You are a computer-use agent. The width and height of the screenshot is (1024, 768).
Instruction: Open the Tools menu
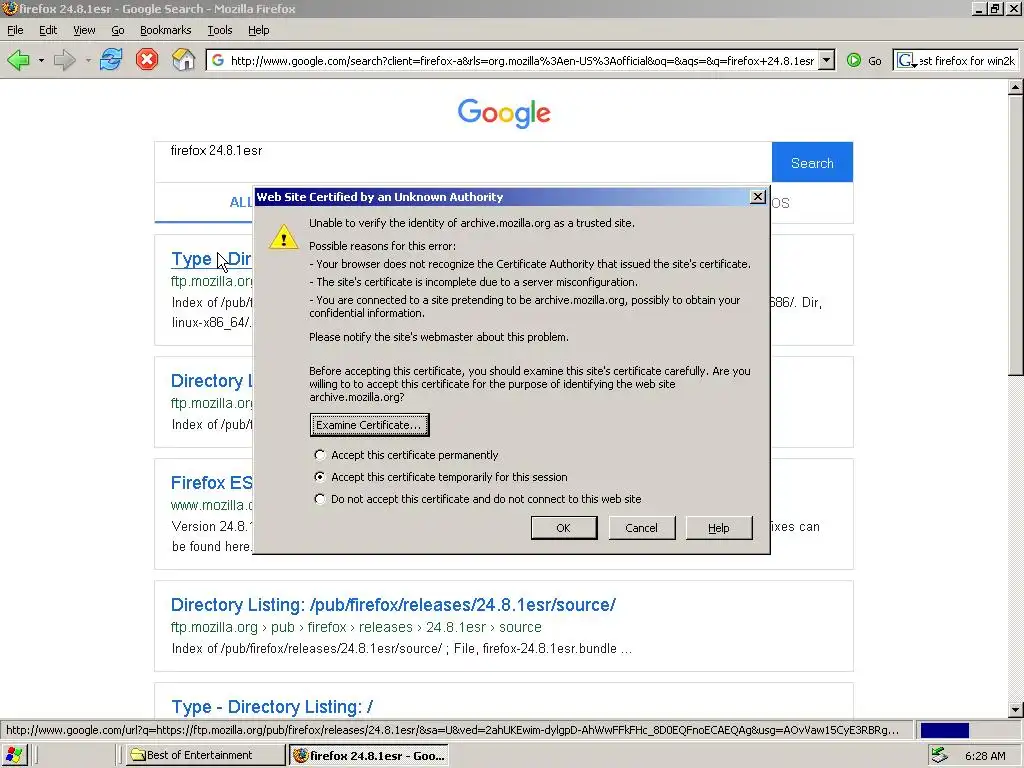219,30
